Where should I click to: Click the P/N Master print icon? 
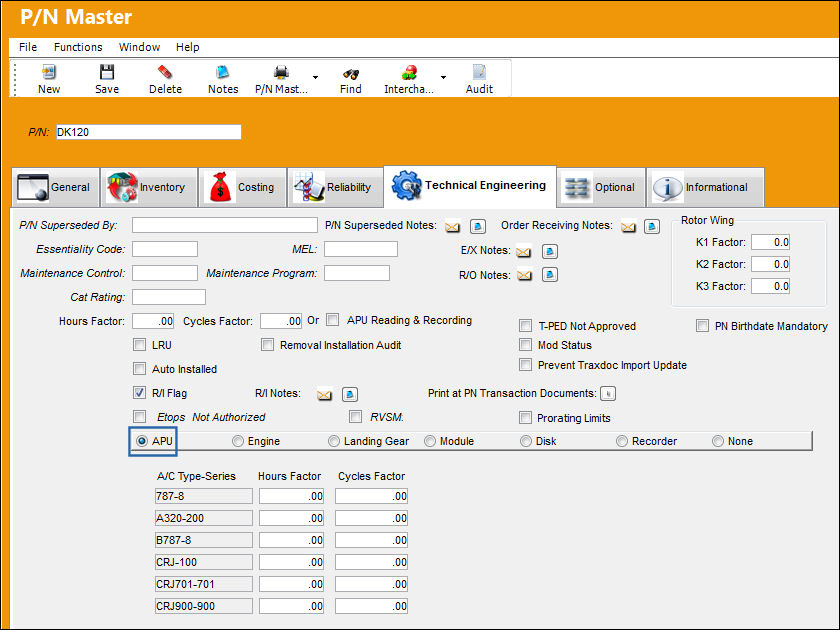281,72
